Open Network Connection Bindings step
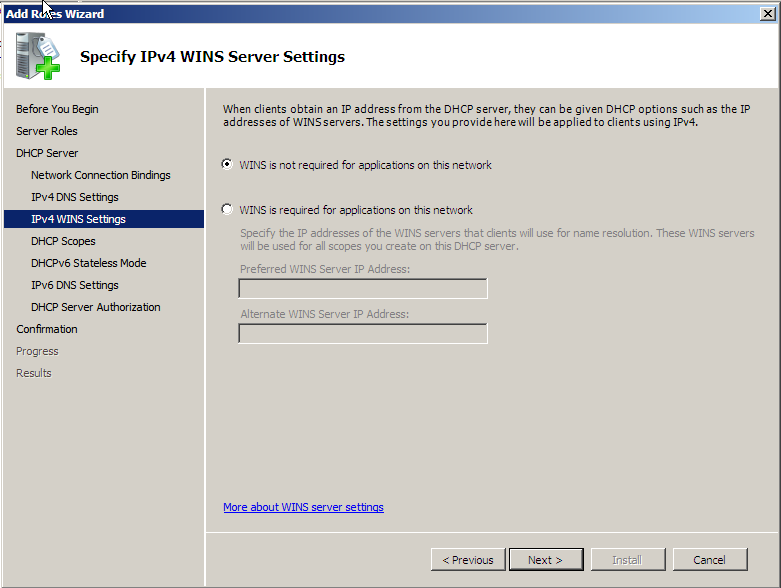 pyautogui.click(x=101, y=175)
